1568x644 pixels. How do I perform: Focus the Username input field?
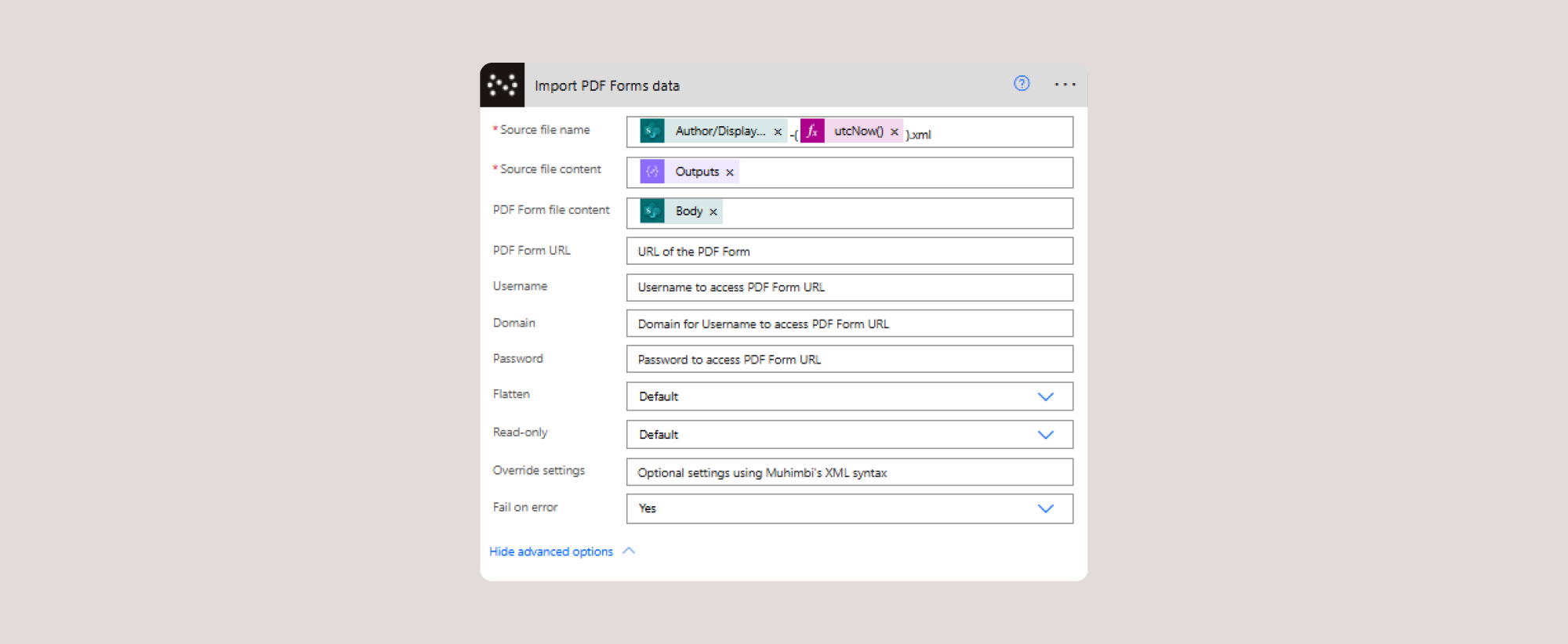(x=849, y=288)
